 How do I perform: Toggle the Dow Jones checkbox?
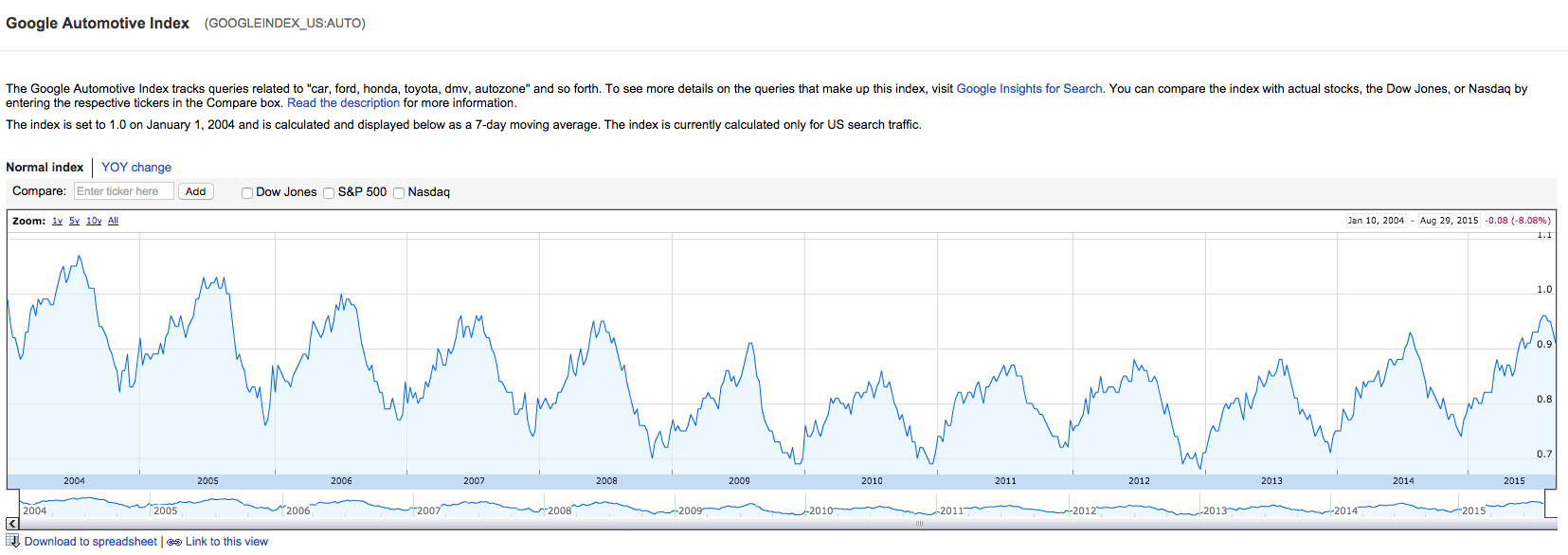pos(247,193)
